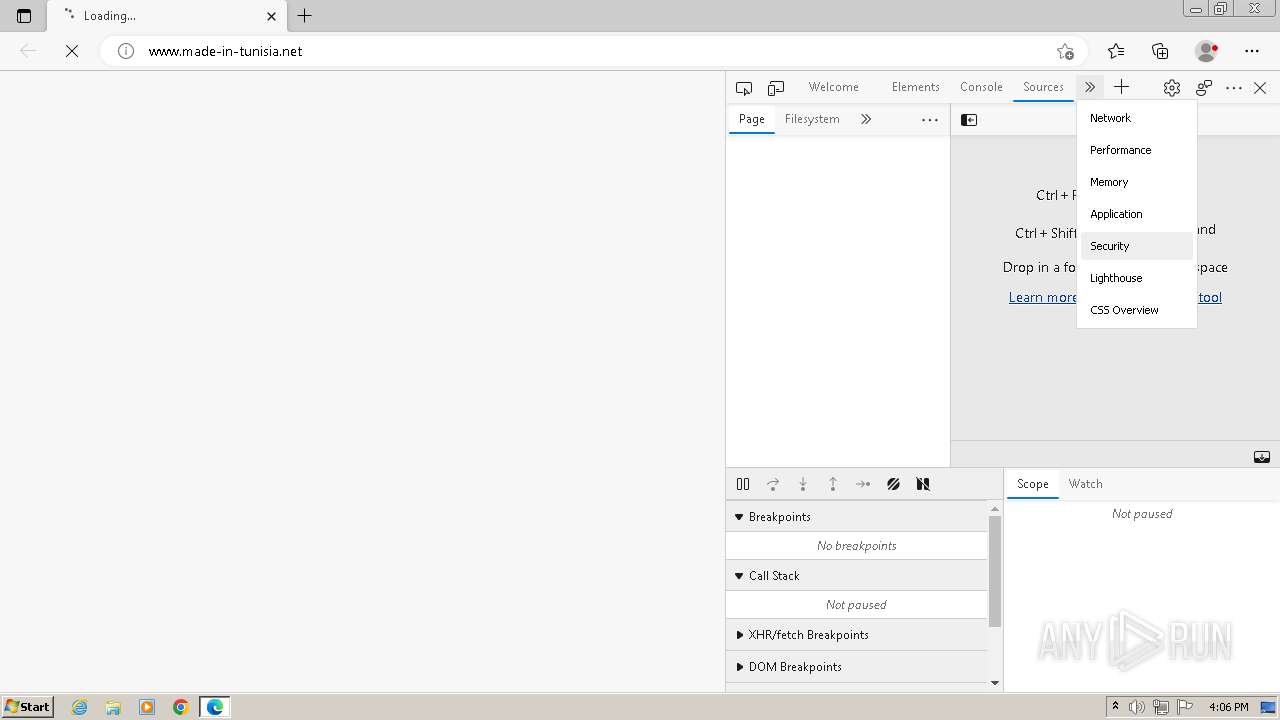Toggle the console drawer icon

click(1262, 457)
